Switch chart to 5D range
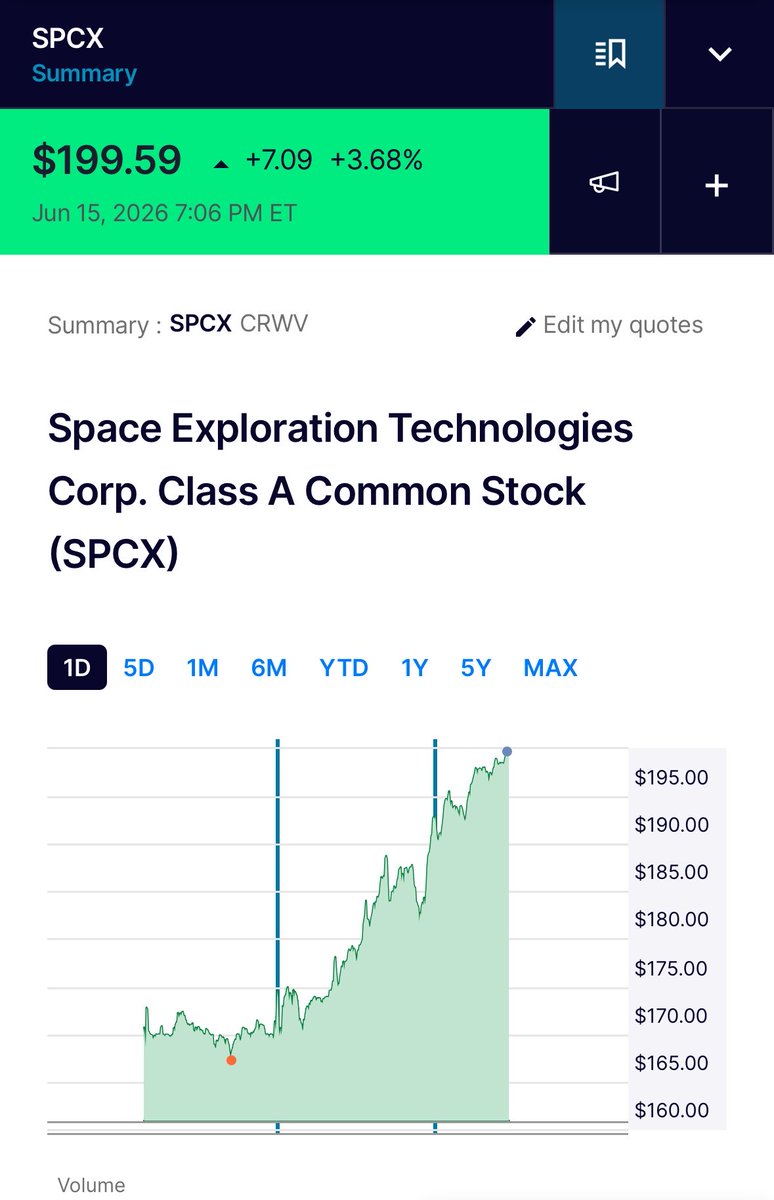This screenshot has height=1200, width=774. coord(139,668)
